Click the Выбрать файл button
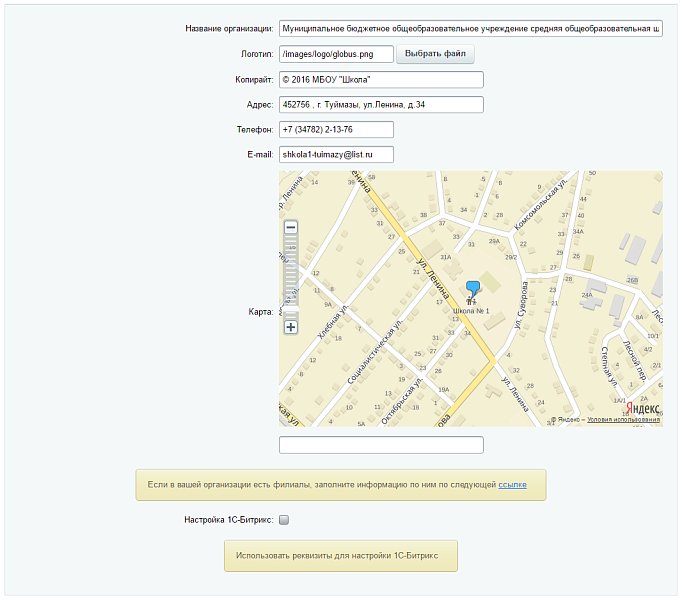This screenshot has width=682, height=600. 435,54
